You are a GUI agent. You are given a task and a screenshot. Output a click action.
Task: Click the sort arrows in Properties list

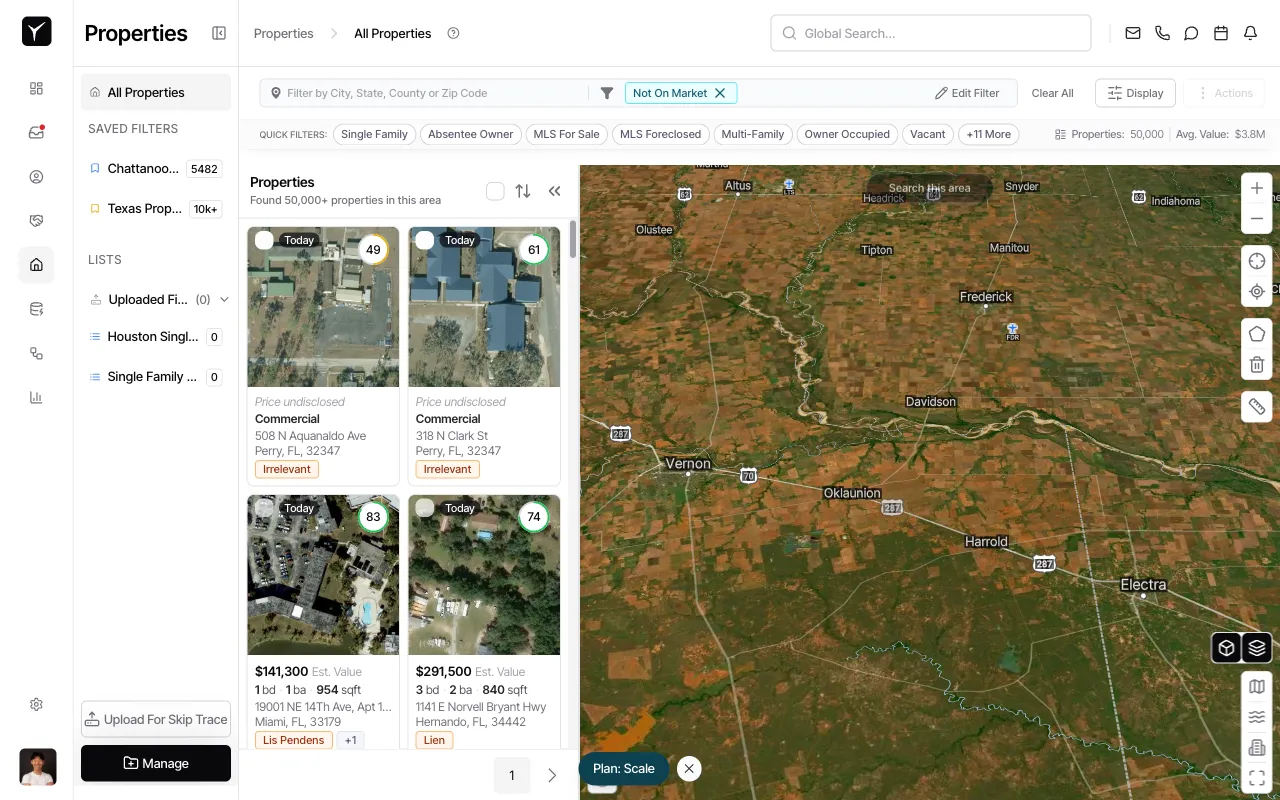[x=523, y=191]
